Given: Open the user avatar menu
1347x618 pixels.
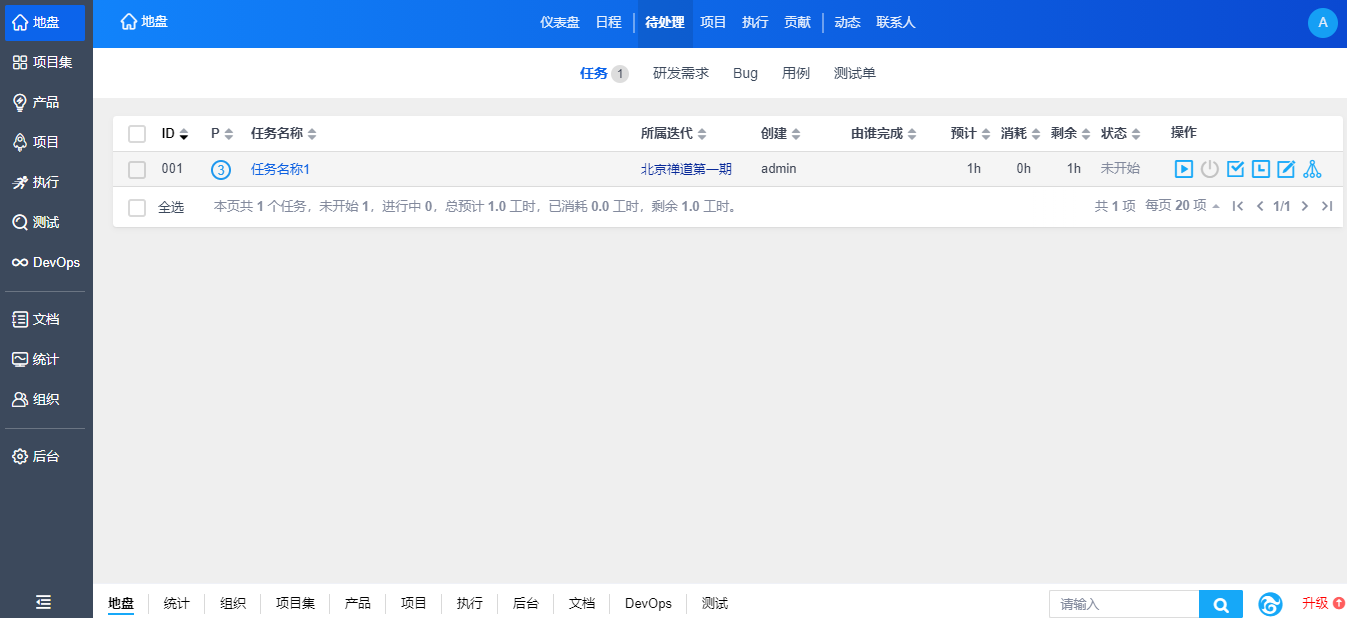Looking at the screenshot, I should tap(1322, 23).
